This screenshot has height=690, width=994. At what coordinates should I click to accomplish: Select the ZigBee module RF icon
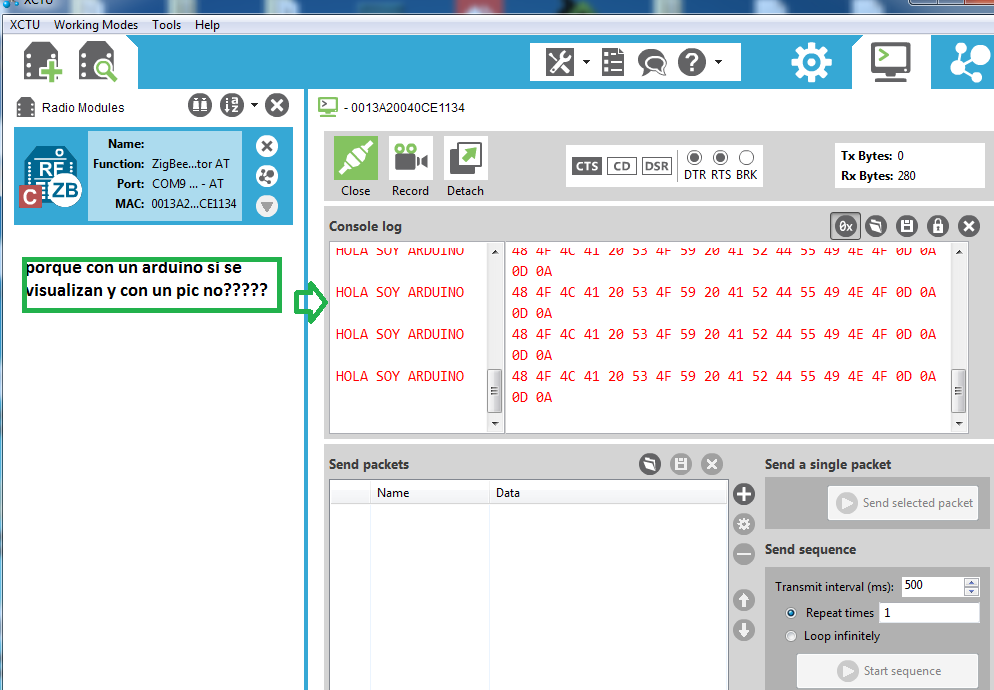51,178
